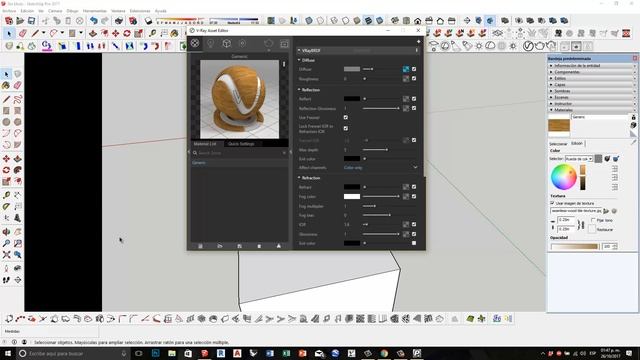Click the wood material thumbnail in tray
Image resolution: width=640 pixels, height=360 pixels.
[x=559, y=125]
